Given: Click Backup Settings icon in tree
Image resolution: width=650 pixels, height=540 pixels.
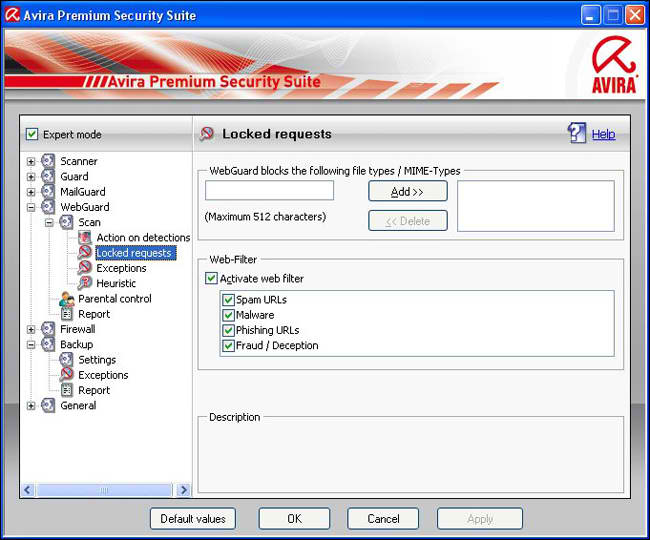Looking at the screenshot, I should pos(67,360).
